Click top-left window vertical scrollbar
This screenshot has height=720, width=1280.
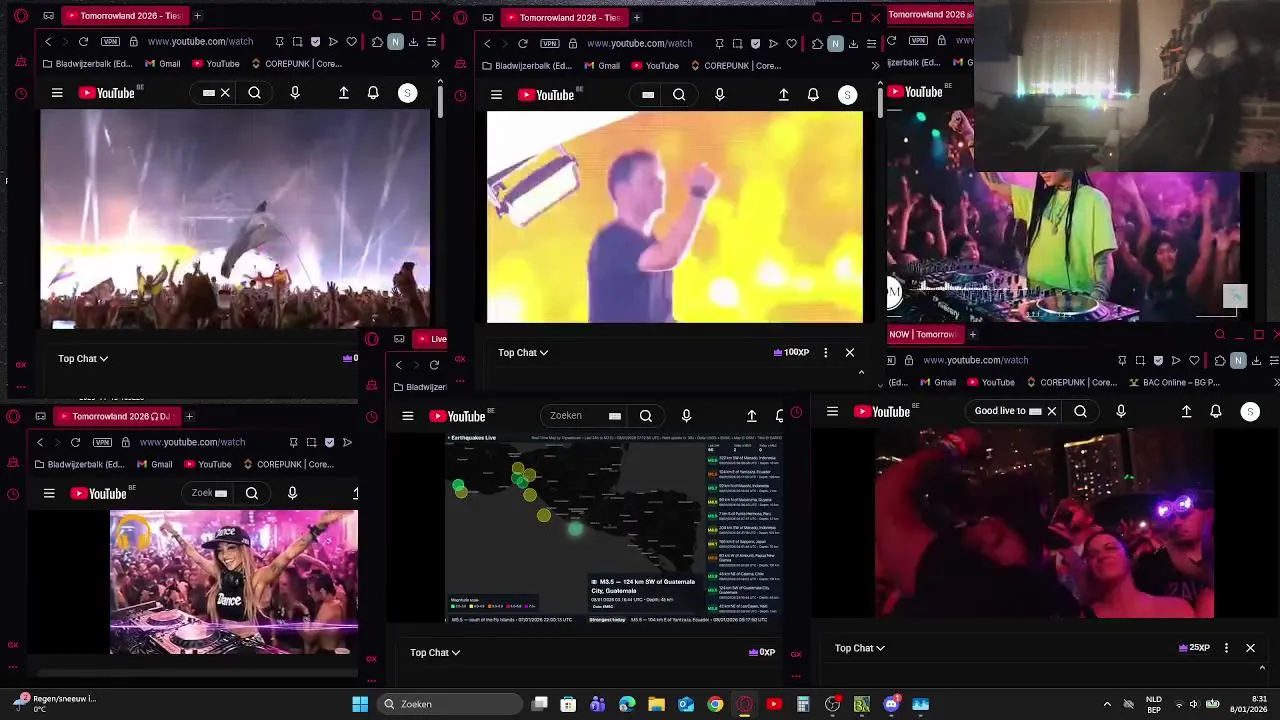439,100
